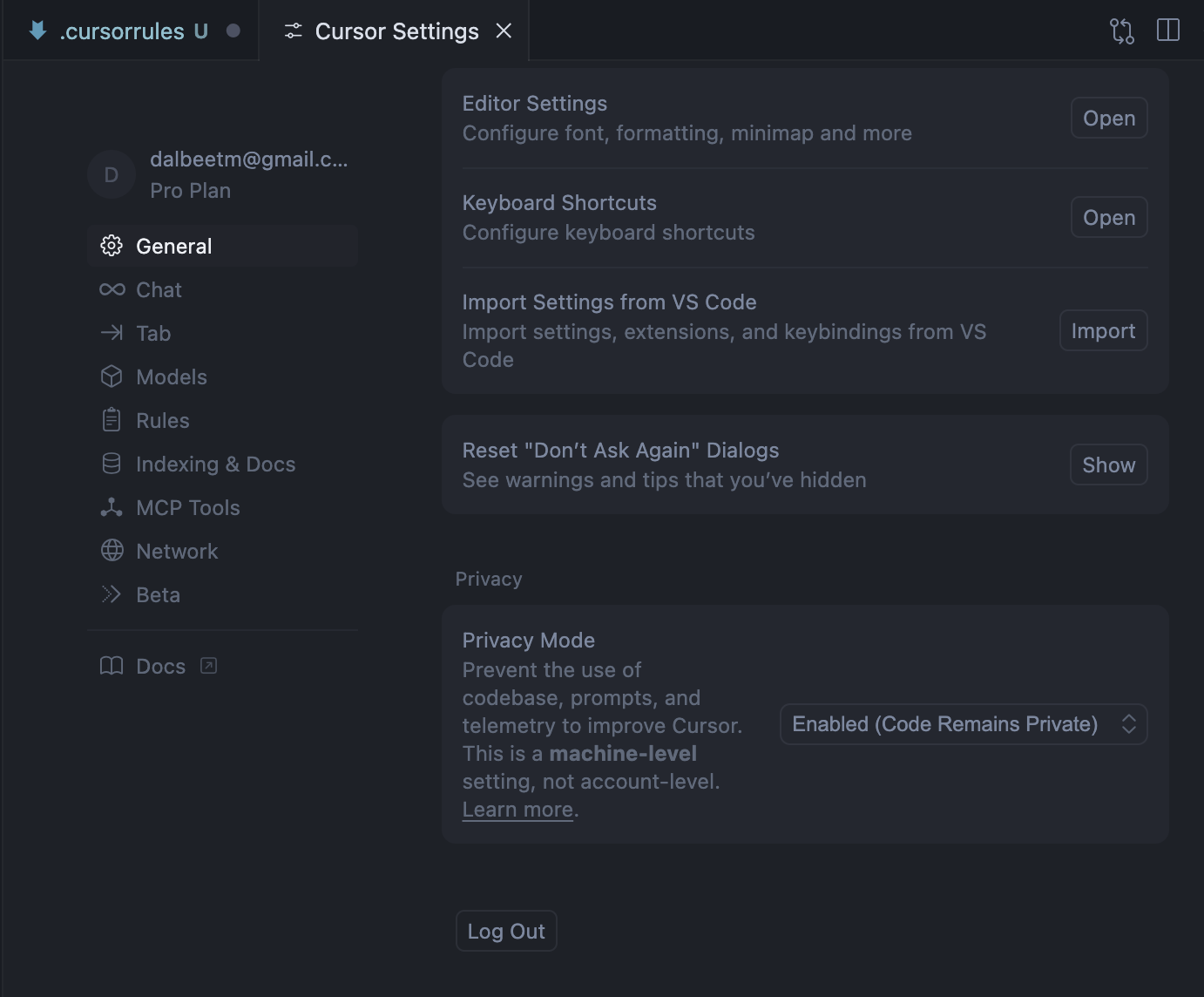The image size is (1204, 997).
Task: Click the Beta chevrons icon
Action: pos(112,594)
